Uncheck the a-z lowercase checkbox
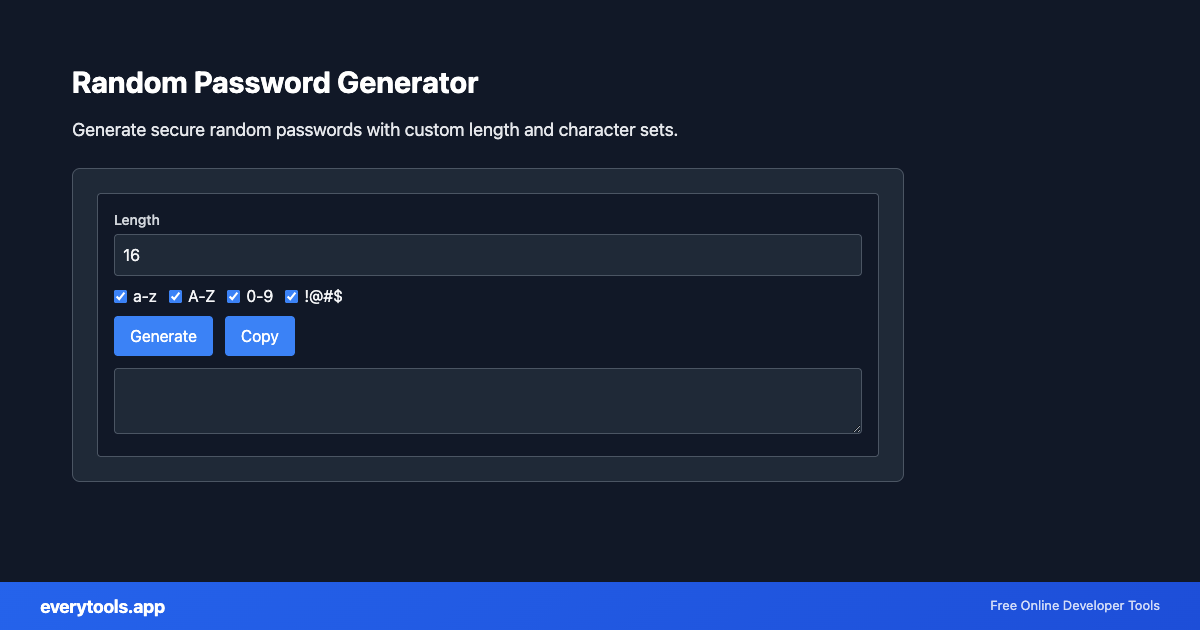1200x630 pixels. click(x=120, y=296)
